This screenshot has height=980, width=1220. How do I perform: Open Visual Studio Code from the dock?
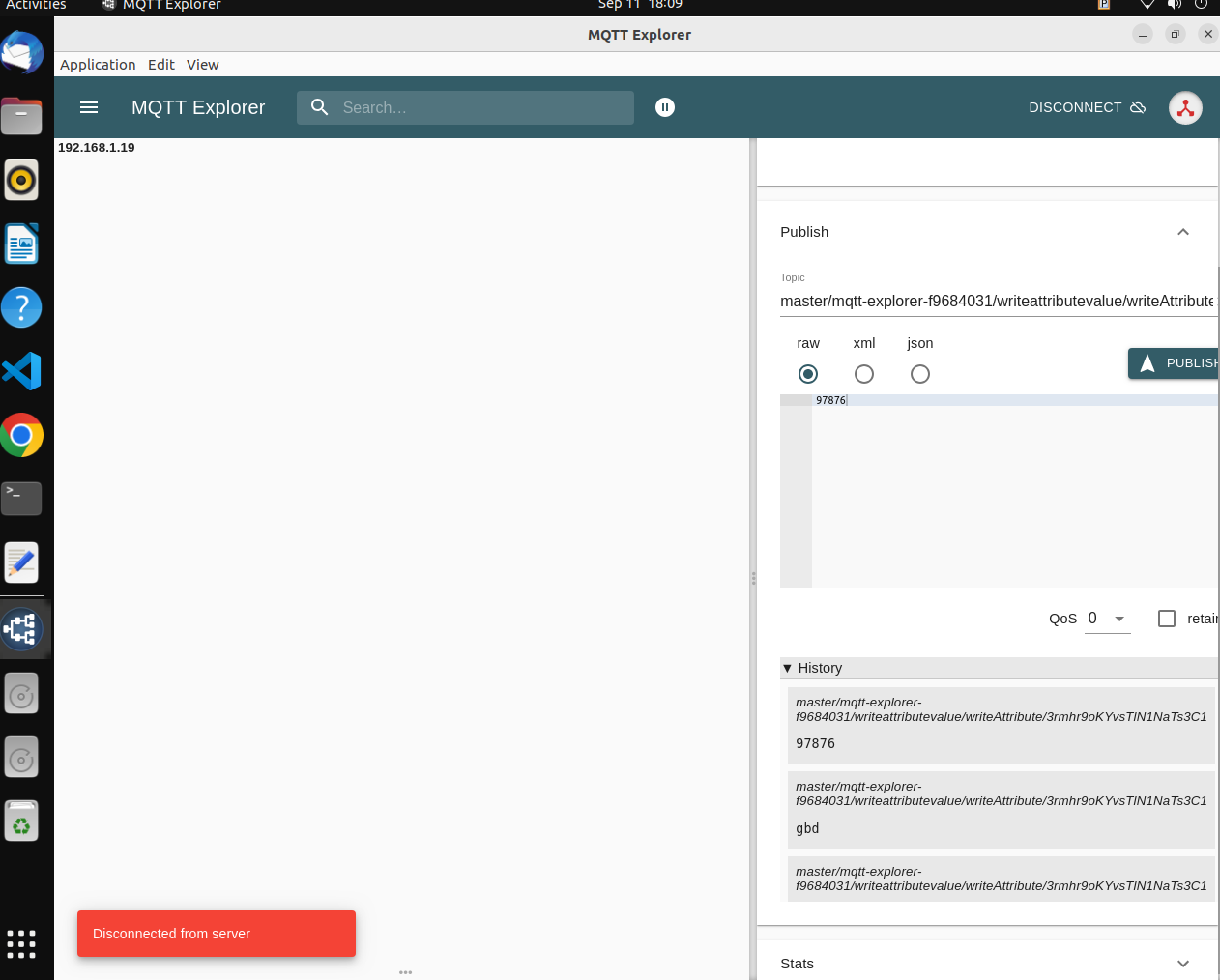[x=21, y=371]
